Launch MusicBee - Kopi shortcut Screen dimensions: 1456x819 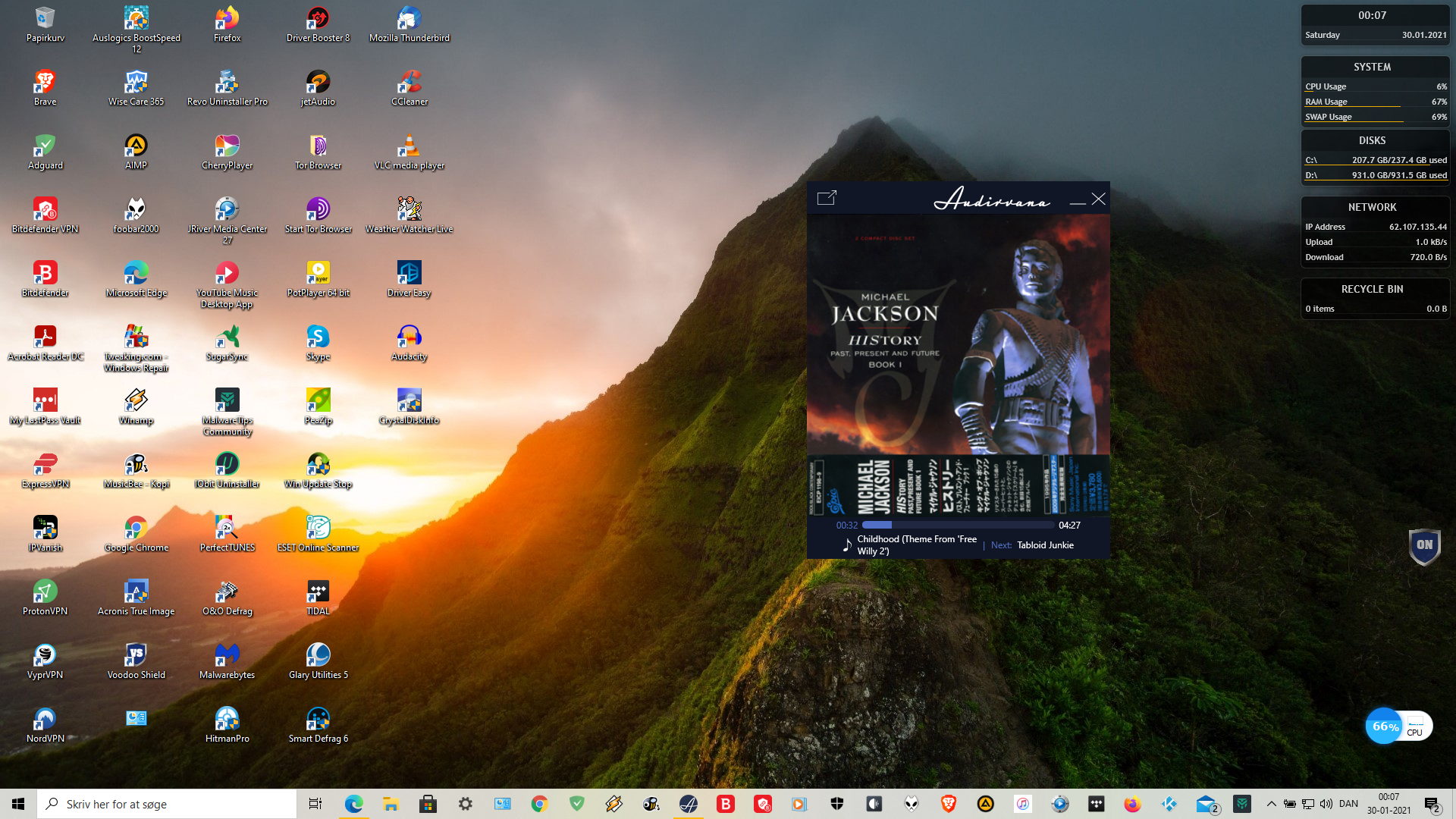coord(136,464)
